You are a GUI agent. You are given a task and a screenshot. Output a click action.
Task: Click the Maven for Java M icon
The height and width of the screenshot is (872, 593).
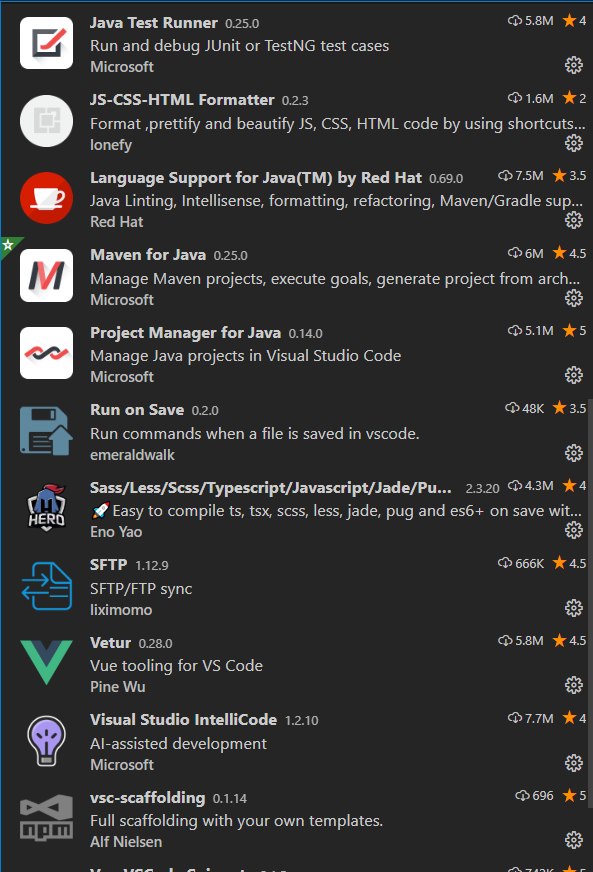point(46,275)
